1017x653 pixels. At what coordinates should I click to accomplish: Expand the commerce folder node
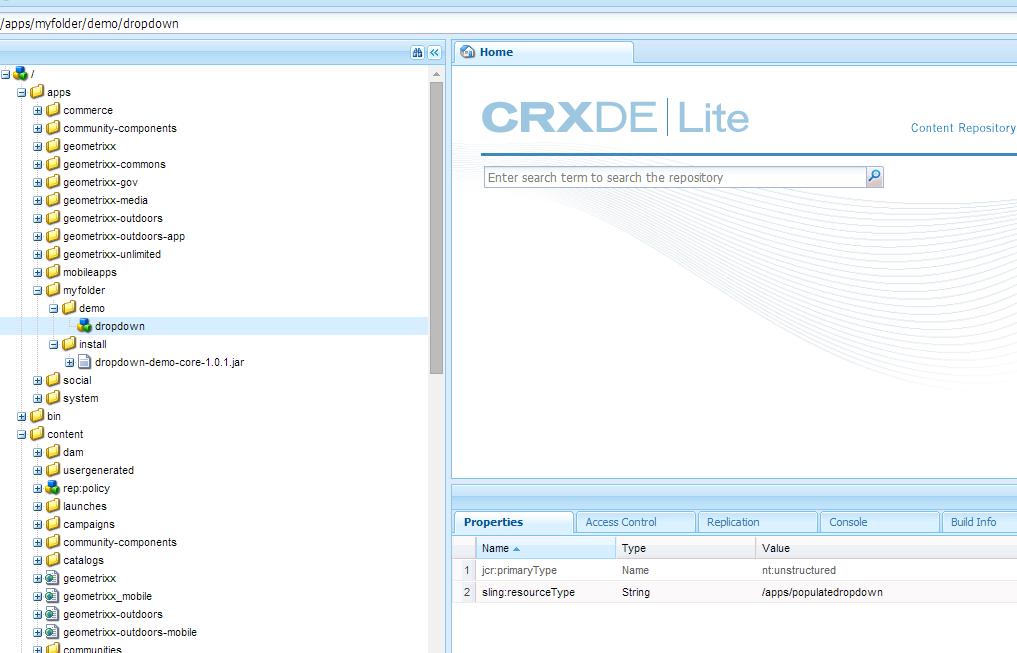38,111
